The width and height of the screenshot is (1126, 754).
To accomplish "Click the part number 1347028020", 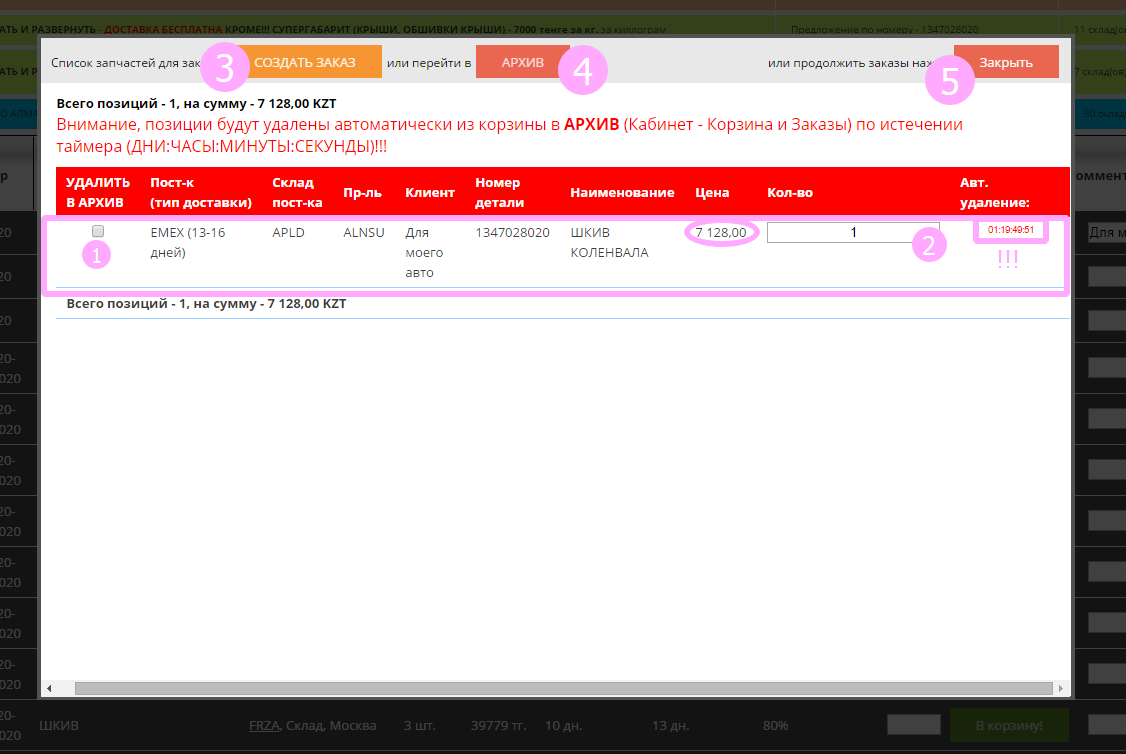I will (512, 232).
